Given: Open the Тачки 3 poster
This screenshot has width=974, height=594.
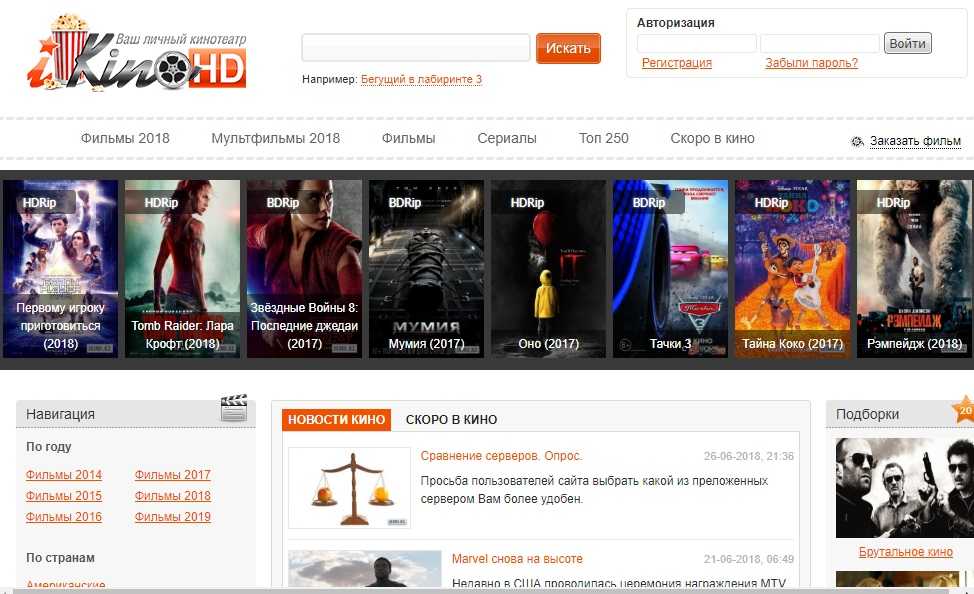Looking at the screenshot, I should [x=670, y=268].
